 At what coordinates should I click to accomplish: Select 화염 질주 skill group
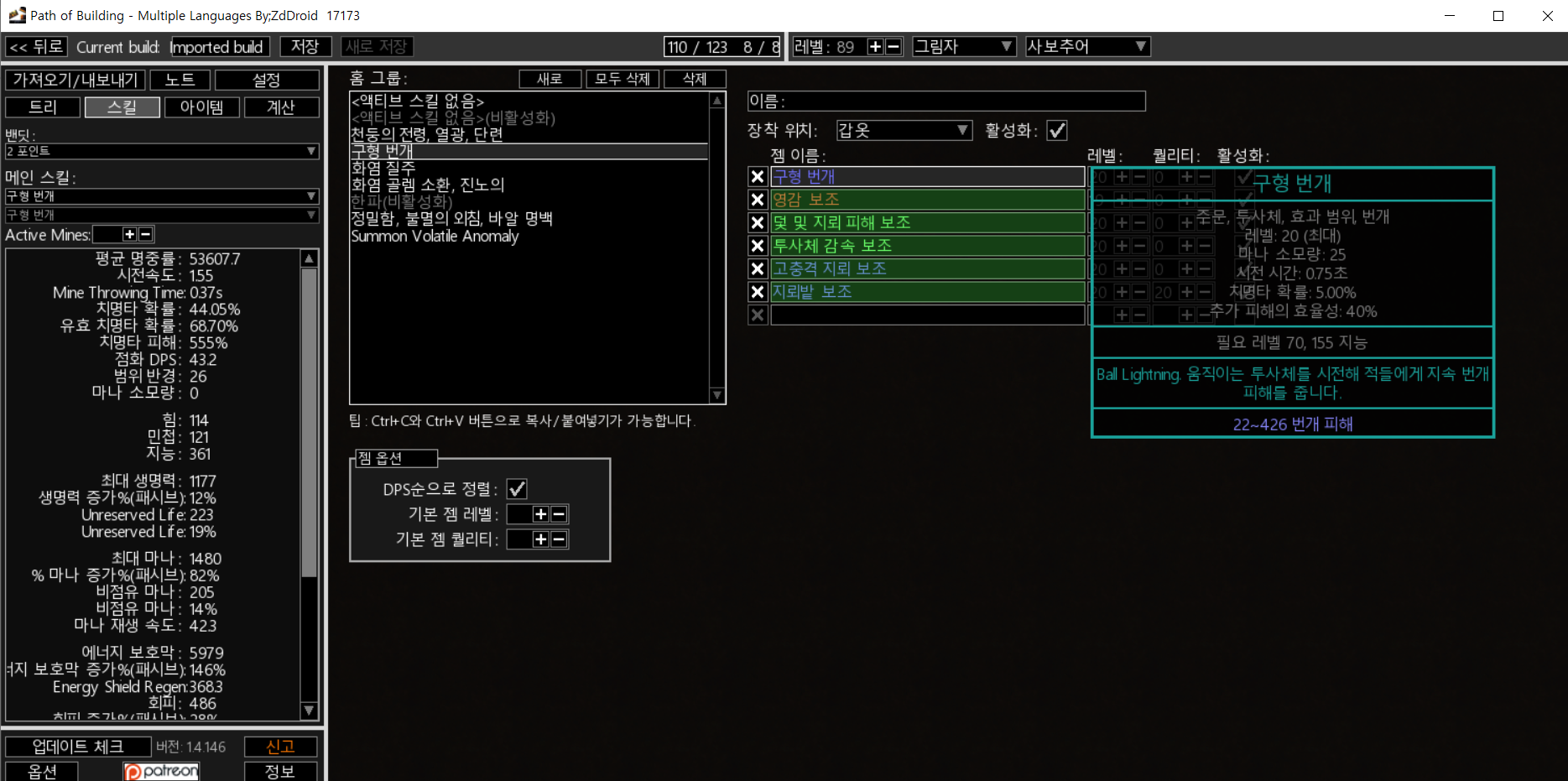click(529, 168)
